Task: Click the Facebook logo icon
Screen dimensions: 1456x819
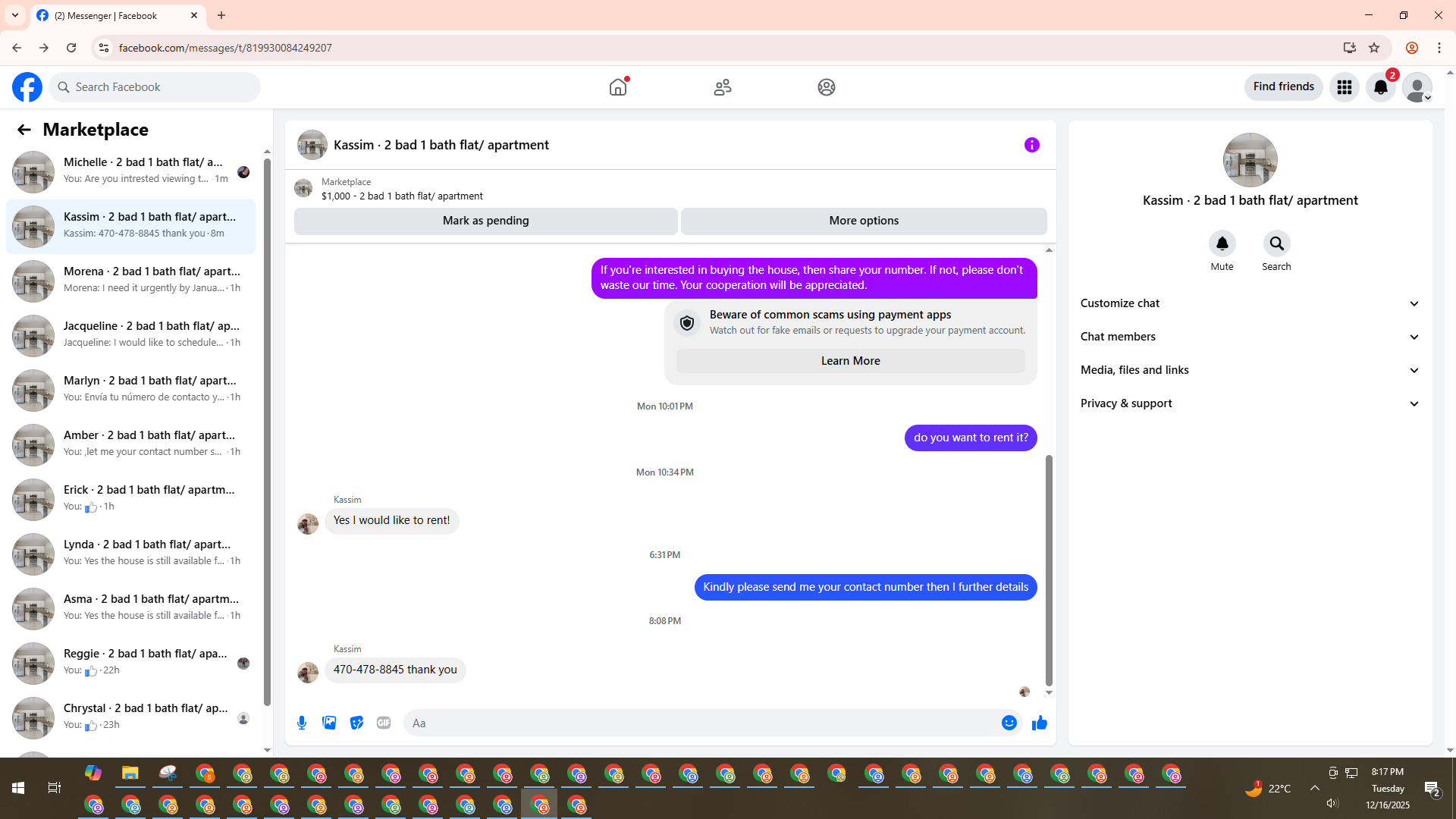Action: pyautogui.click(x=27, y=87)
